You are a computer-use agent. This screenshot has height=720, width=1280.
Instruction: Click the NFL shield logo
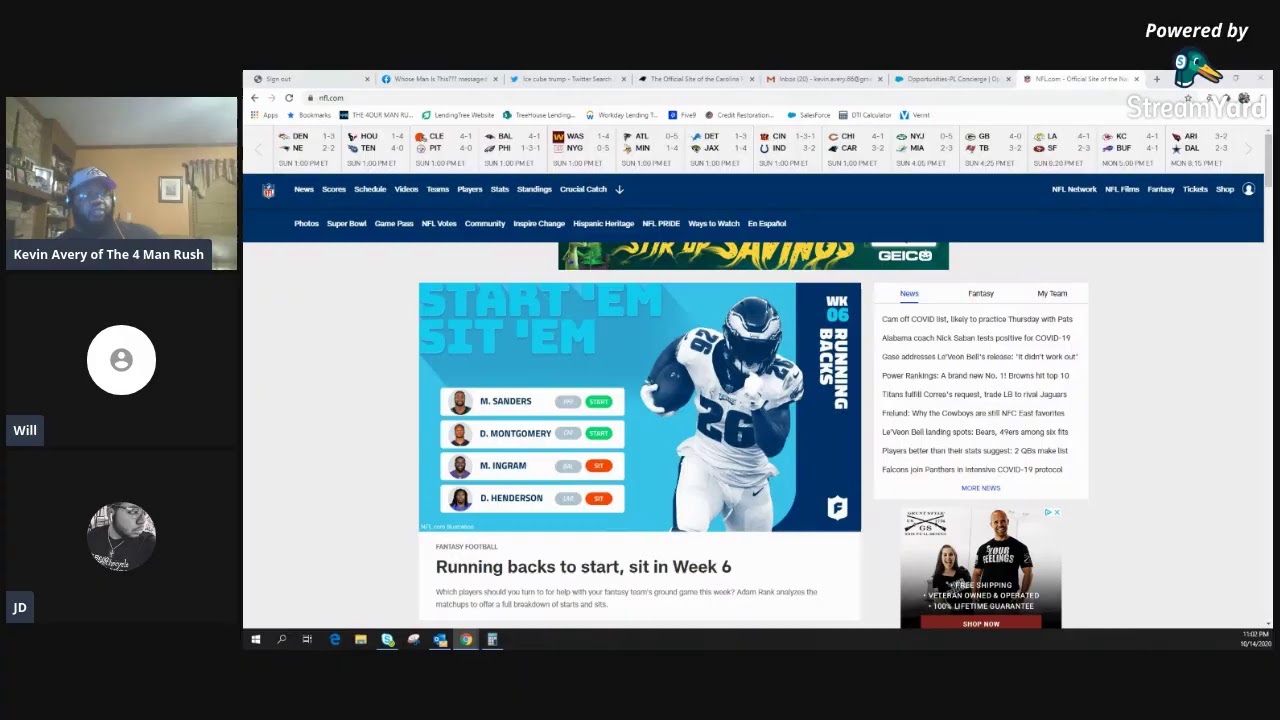click(268, 190)
